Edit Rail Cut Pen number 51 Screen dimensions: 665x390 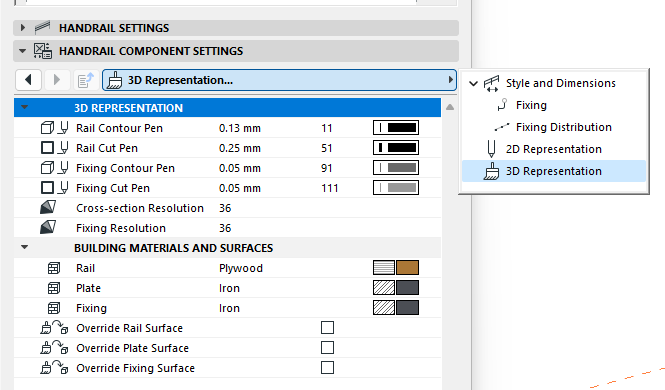click(327, 148)
